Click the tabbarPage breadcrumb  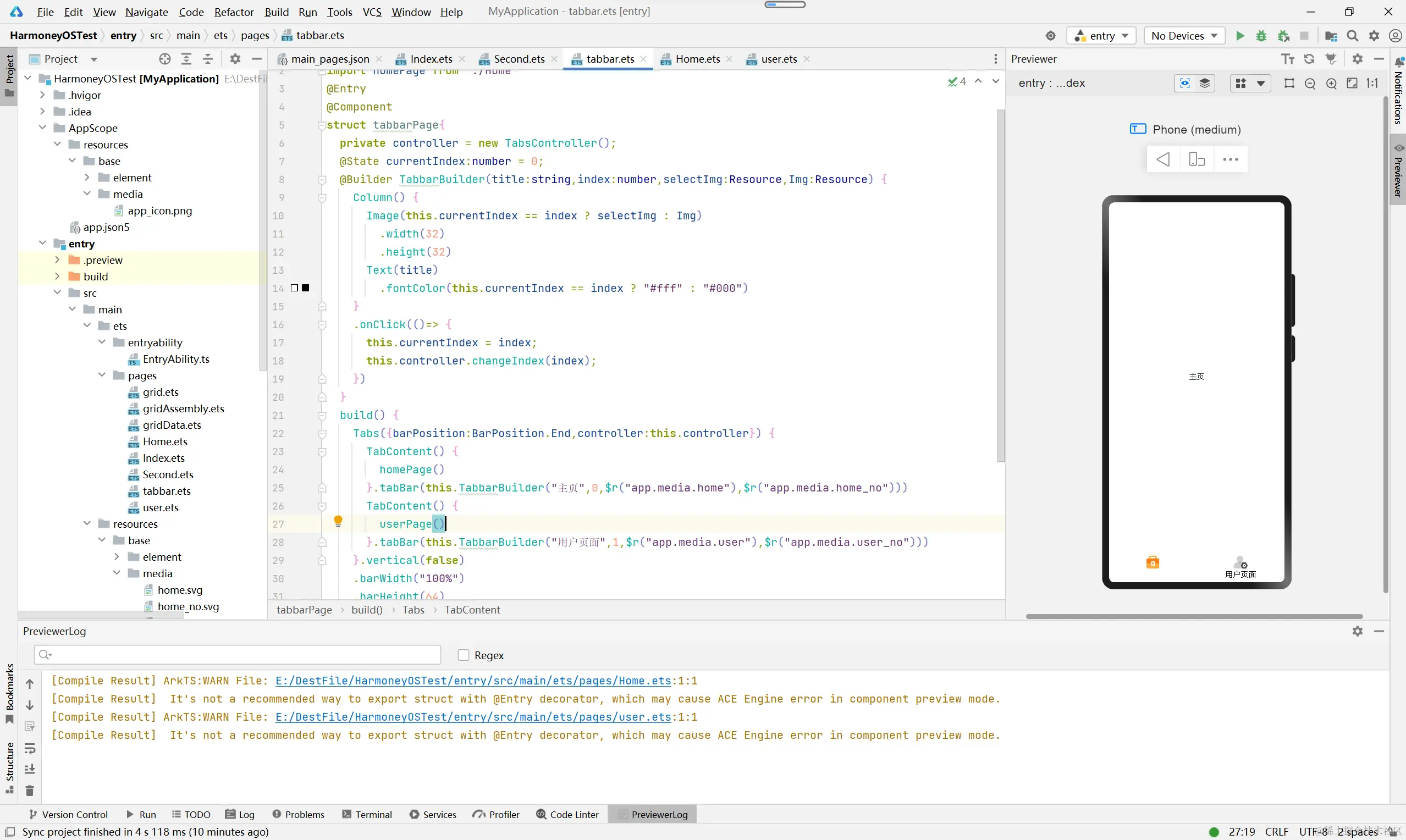(x=304, y=610)
